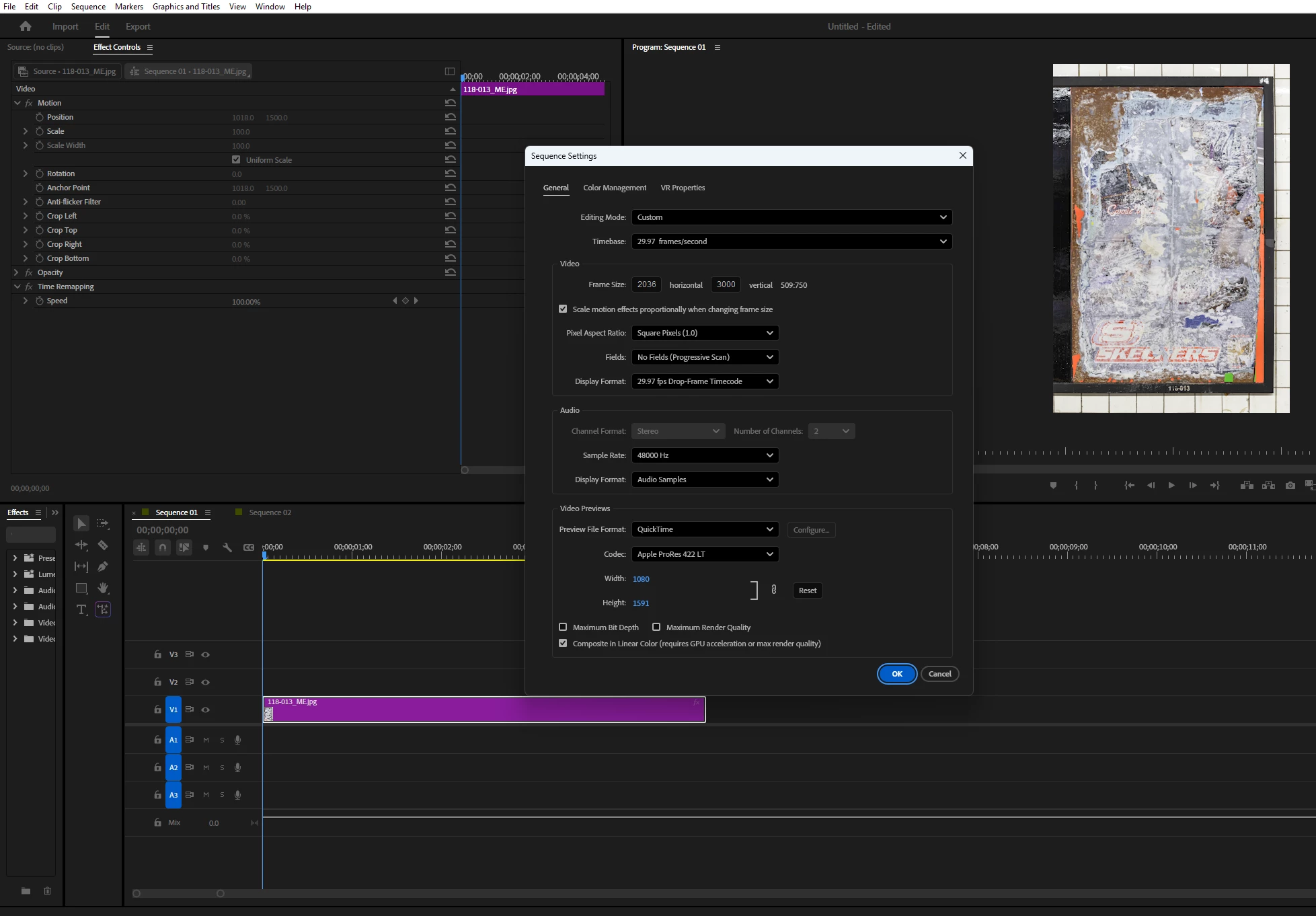This screenshot has height=916, width=1316.
Task: Switch to the Color Management tab
Action: [614, 188]
